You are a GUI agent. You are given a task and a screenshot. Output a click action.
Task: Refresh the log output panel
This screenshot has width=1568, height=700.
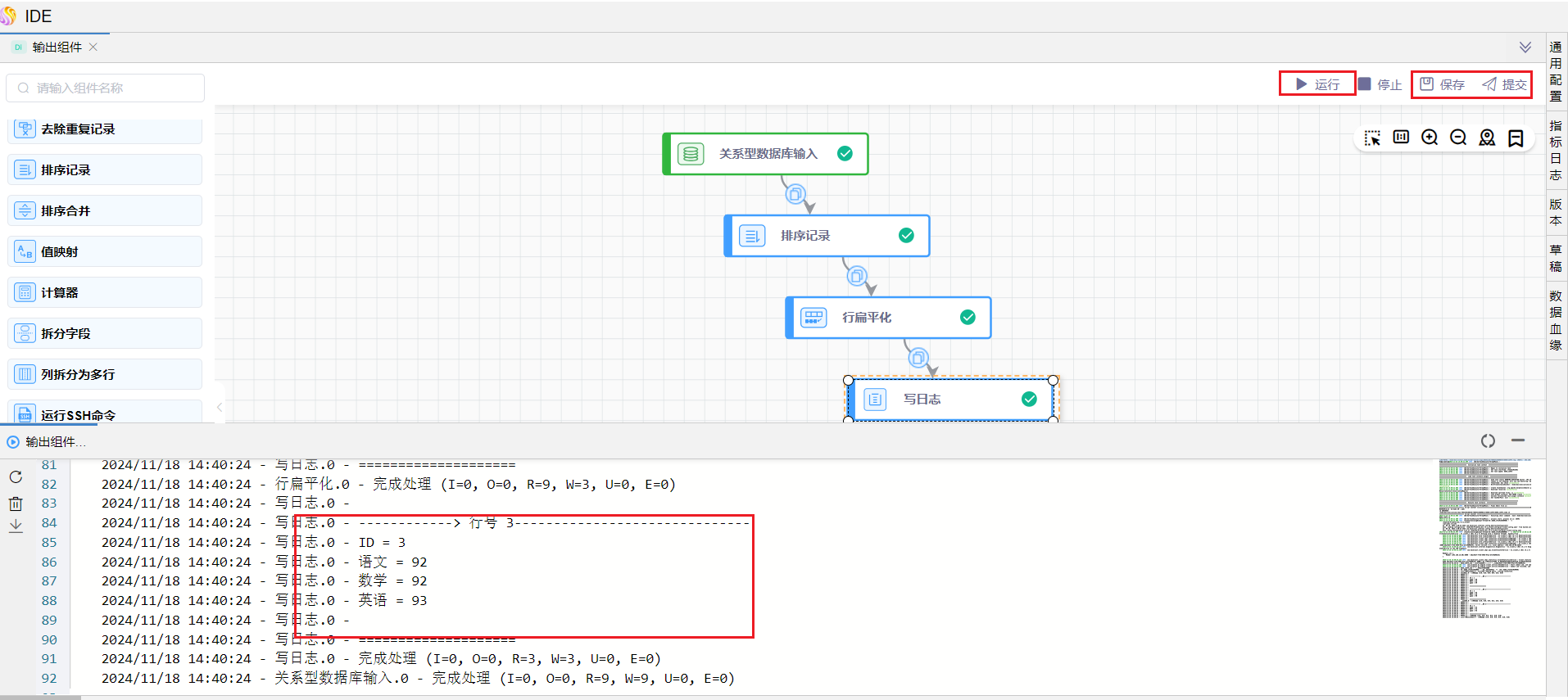tap(16, 476)
